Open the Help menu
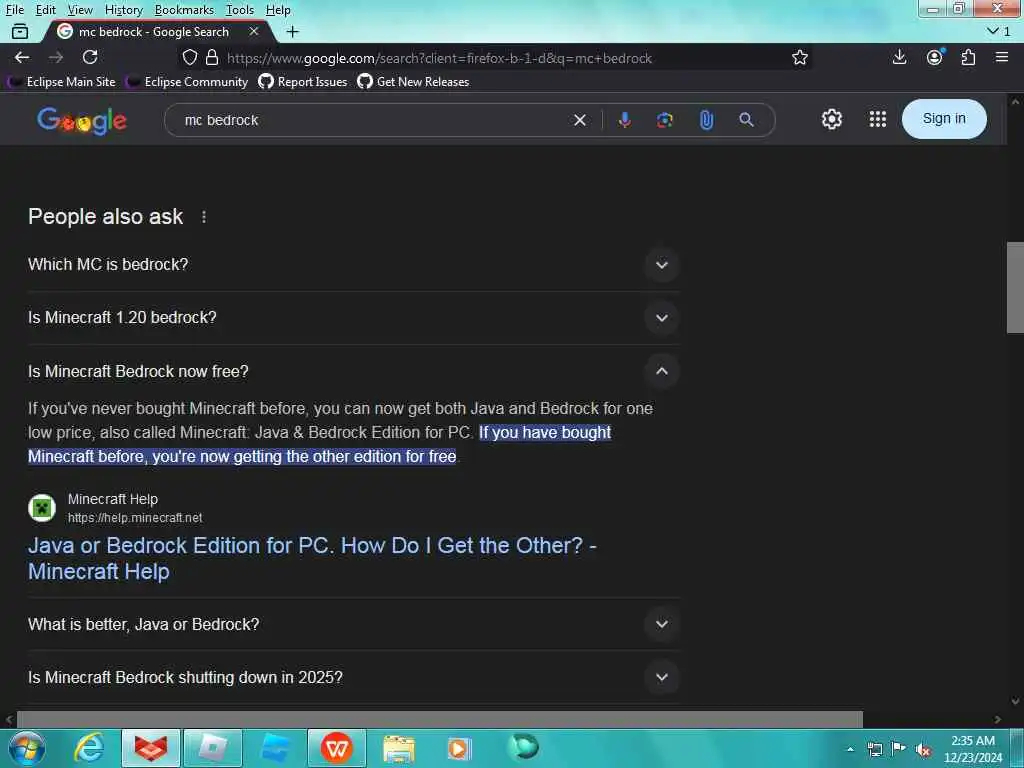 pos(278,10)
